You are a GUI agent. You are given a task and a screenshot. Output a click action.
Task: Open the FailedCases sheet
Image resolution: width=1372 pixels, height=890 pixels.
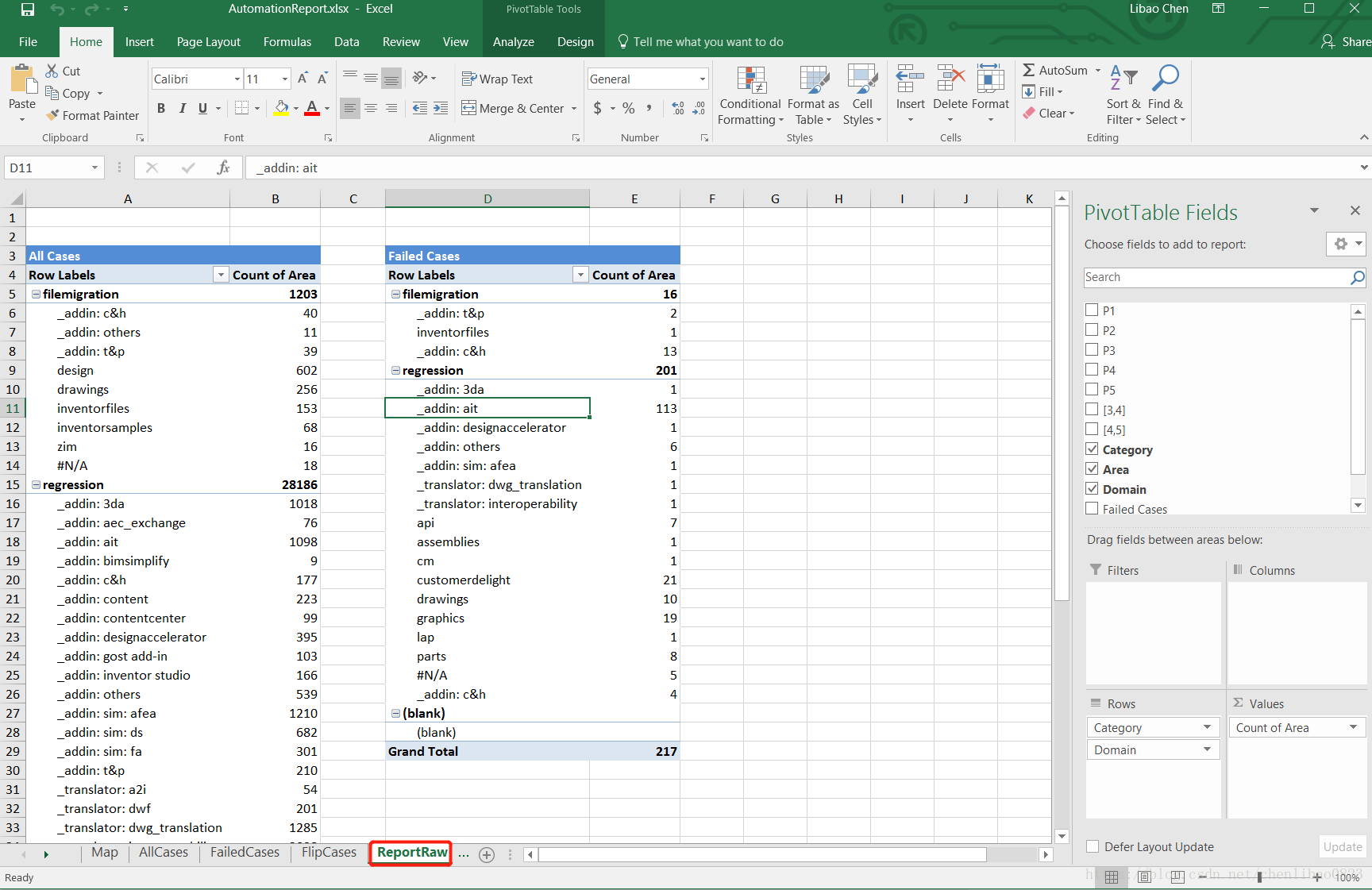pyautogui.click(x=244, y=852)
